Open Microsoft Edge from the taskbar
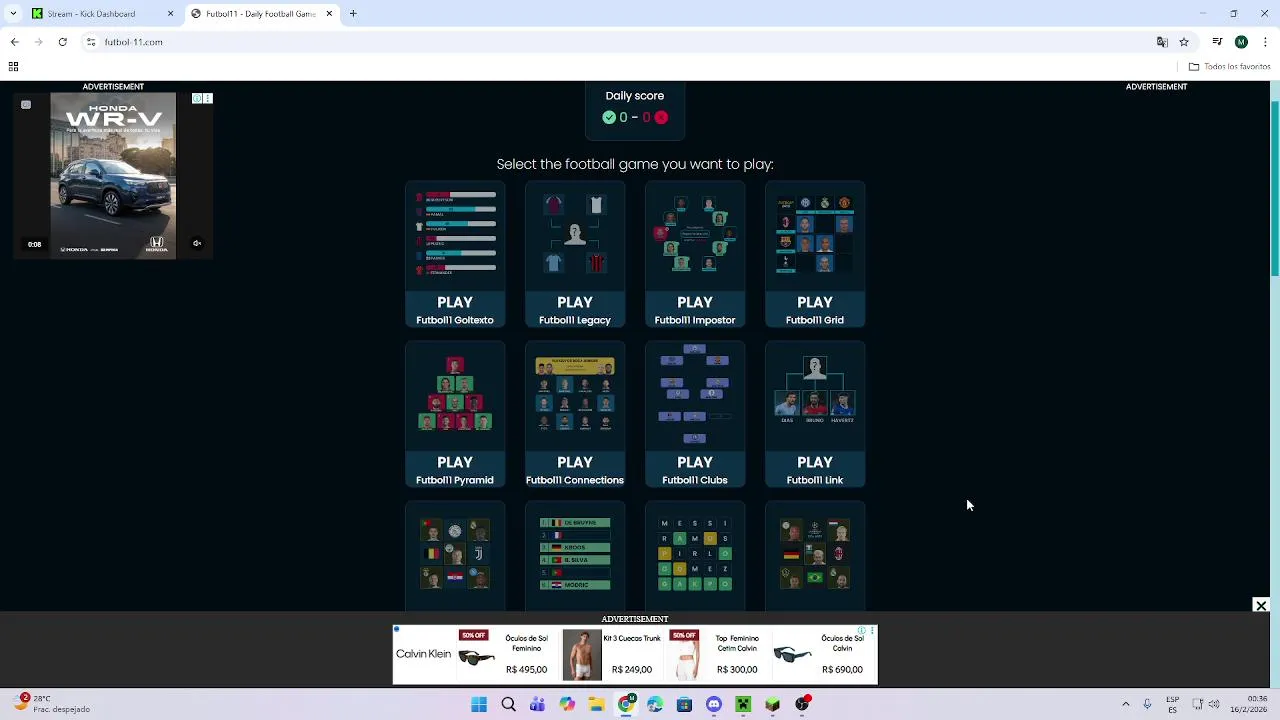Image resolution: width=1280 pixels, height=720 pixels. coord(655,705)
